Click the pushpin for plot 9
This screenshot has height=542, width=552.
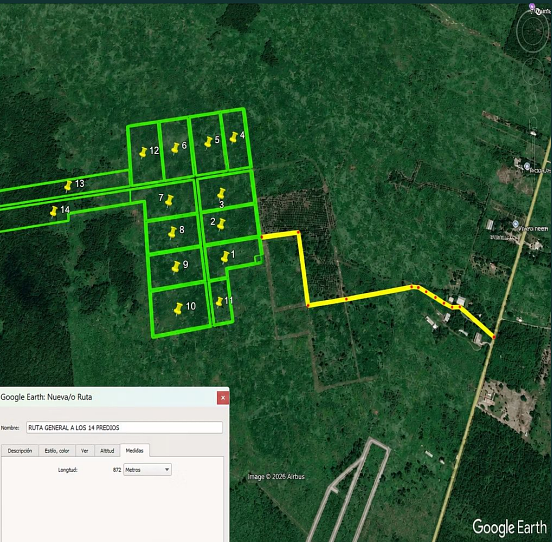[x=175, y=267]
